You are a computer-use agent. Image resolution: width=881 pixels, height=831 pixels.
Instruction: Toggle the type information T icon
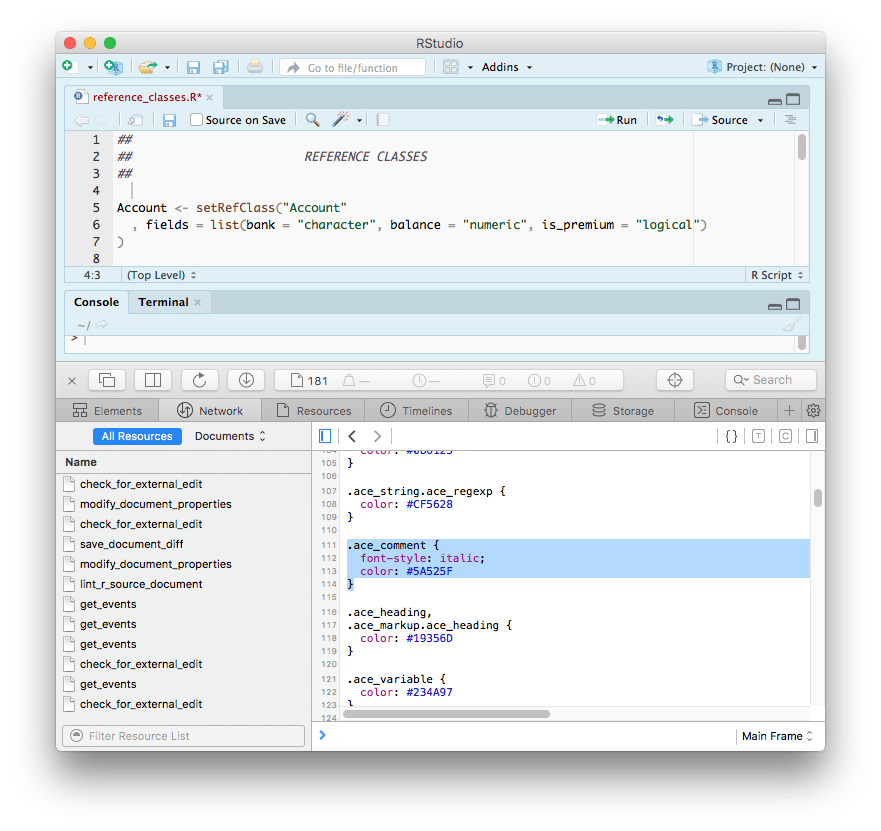click(758, 436)
